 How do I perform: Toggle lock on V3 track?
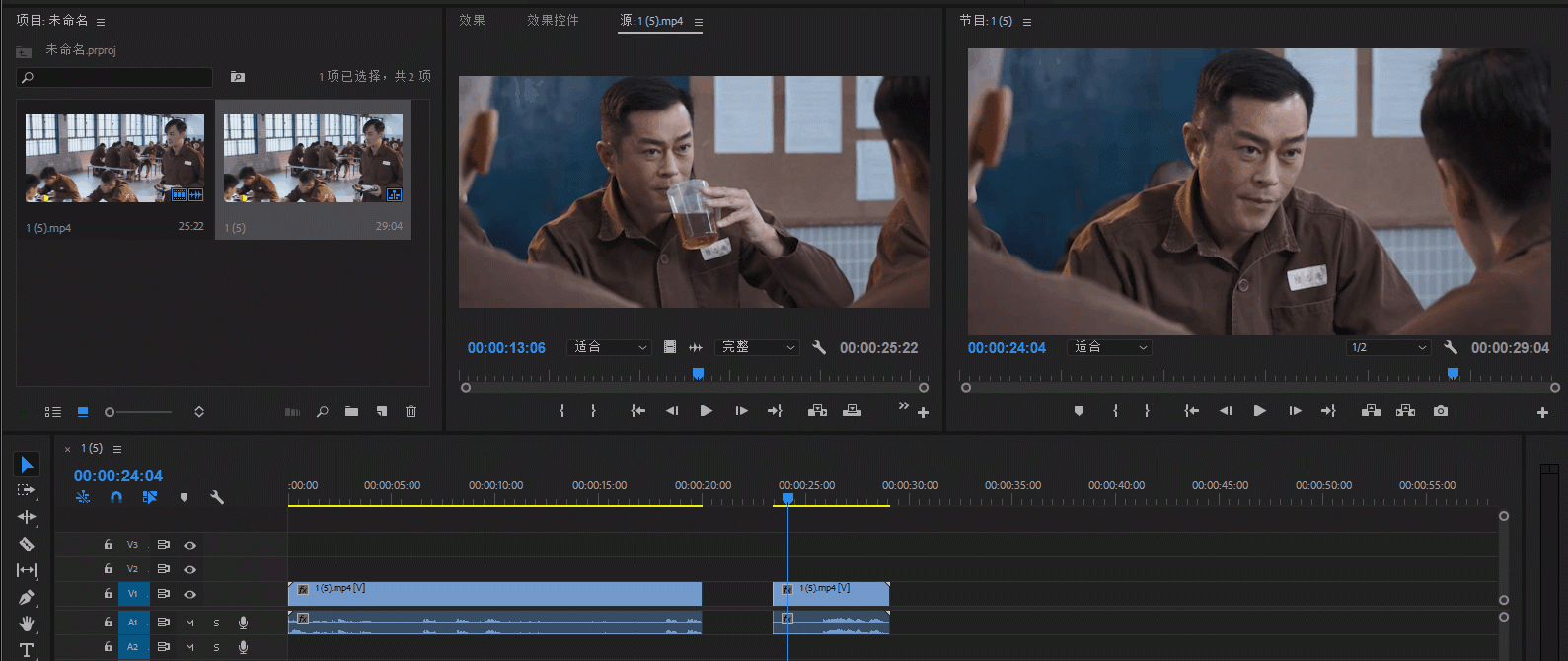pos(109,545)
